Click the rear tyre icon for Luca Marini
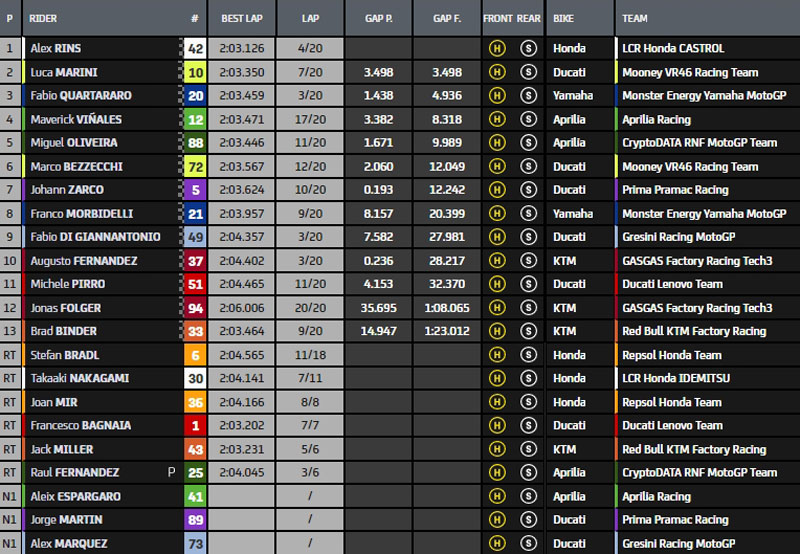Viewport: 800px width, 554px height. (528, 72)
